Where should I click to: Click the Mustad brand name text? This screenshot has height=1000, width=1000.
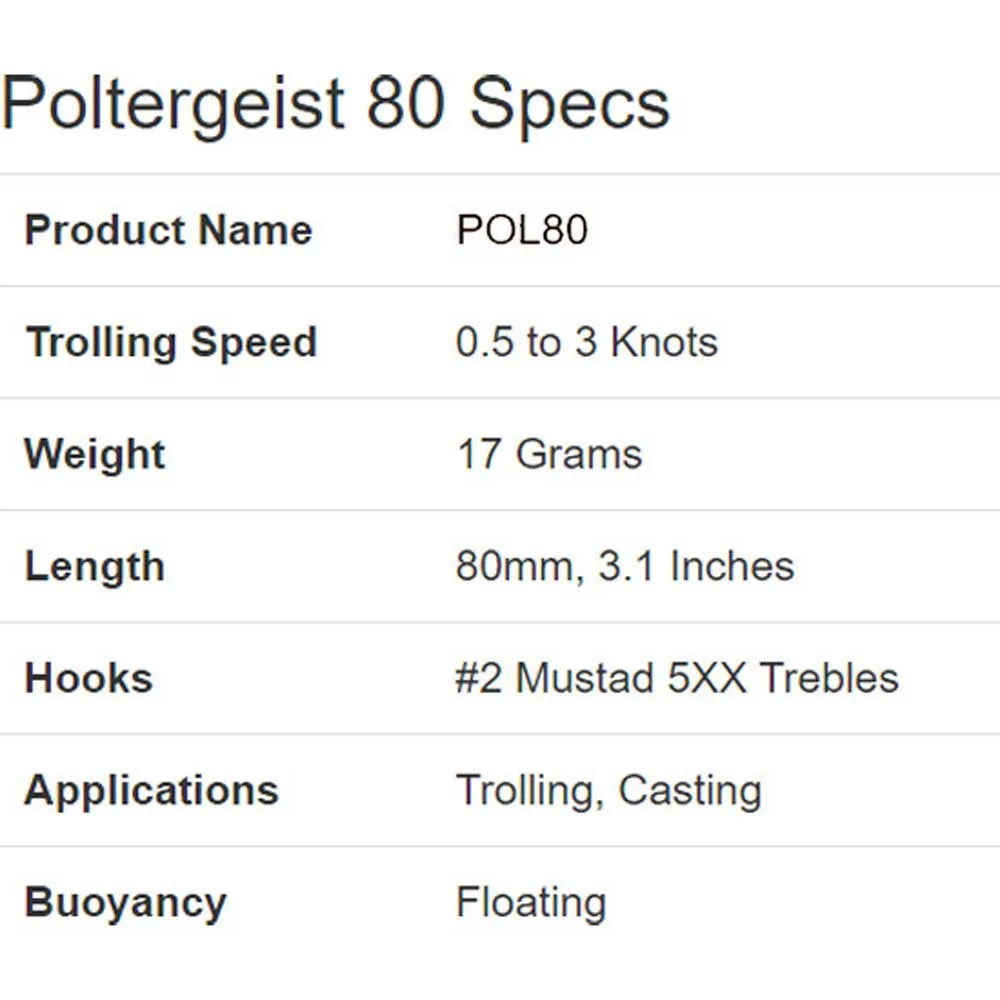click(x=585, y=678)
